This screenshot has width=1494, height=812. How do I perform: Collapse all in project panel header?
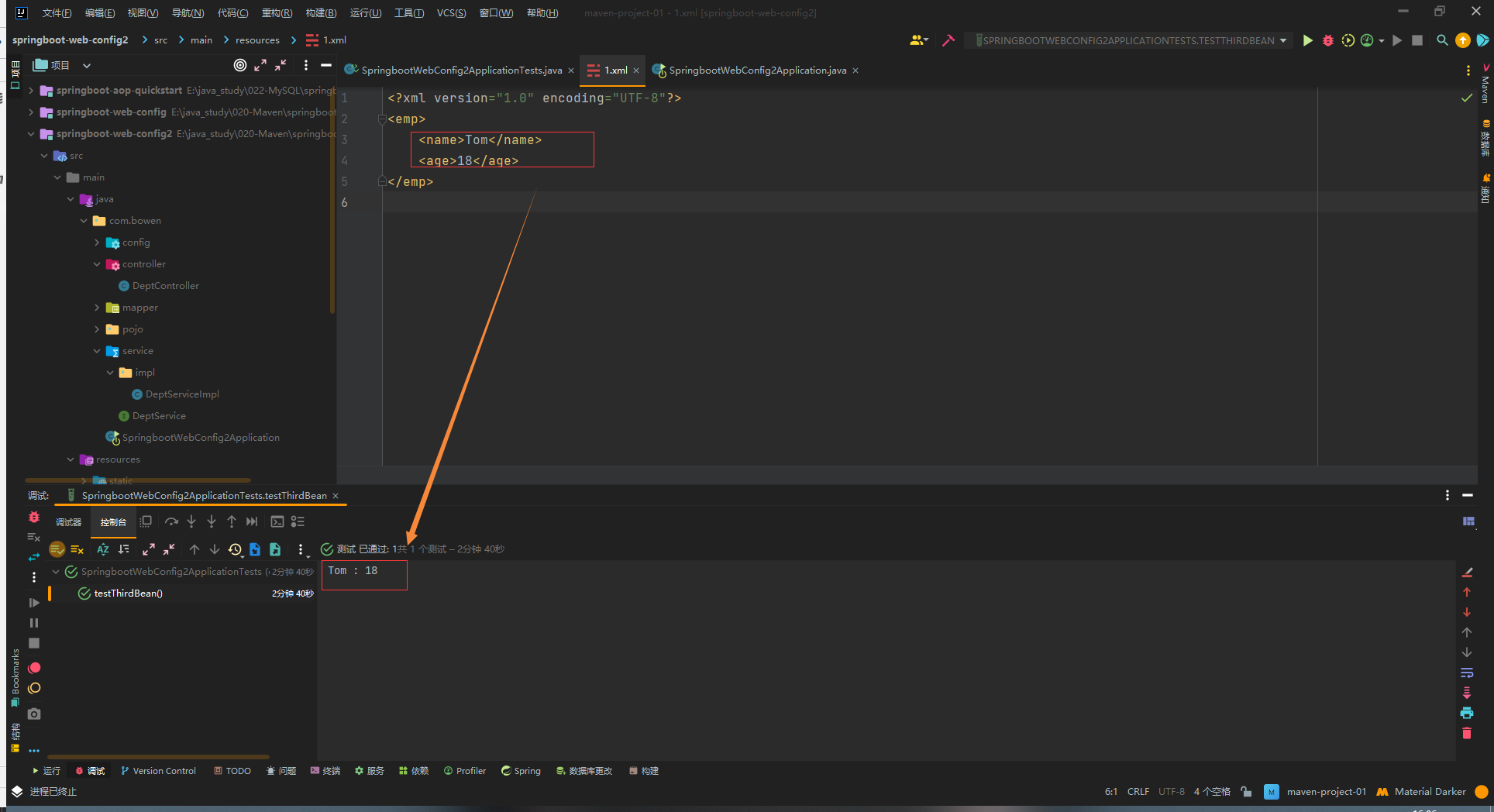coord(281,65)
